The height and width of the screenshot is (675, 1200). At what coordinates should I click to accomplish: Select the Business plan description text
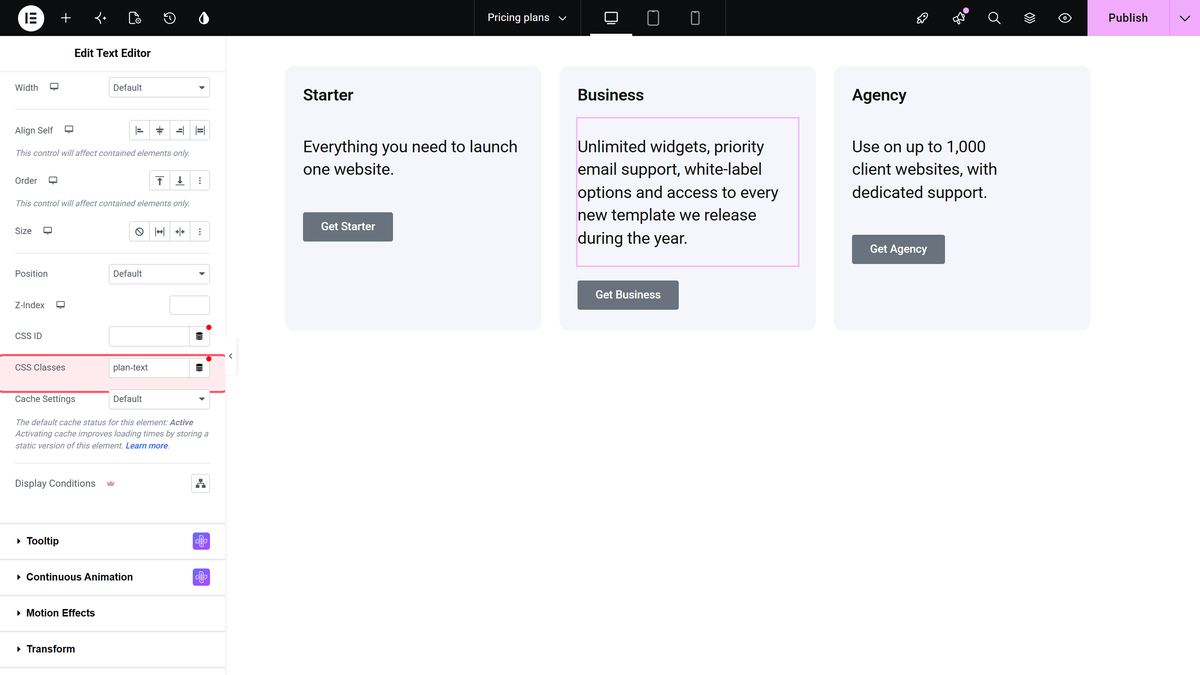[688, 192]
